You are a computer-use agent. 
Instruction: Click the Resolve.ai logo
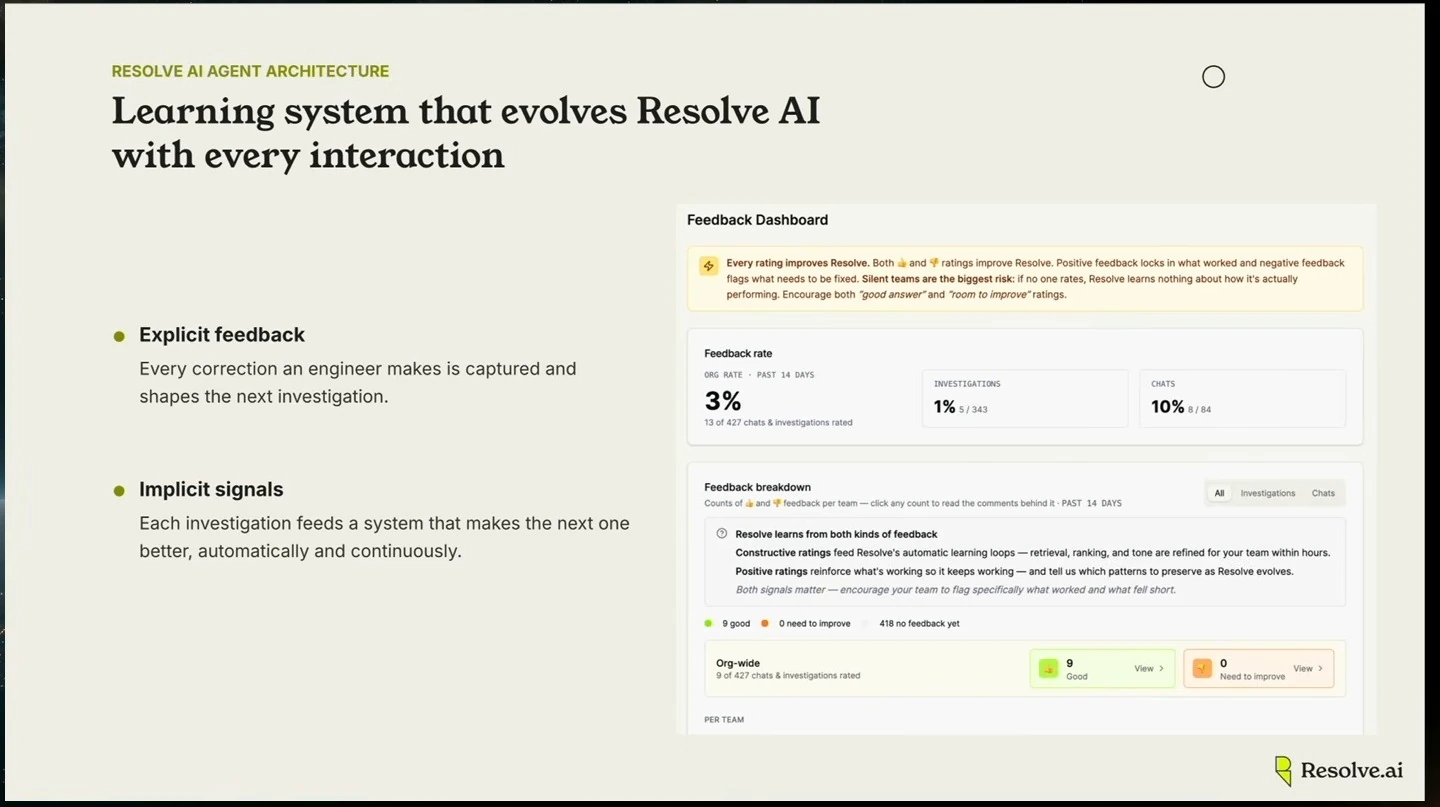[x=1339, y=770]
